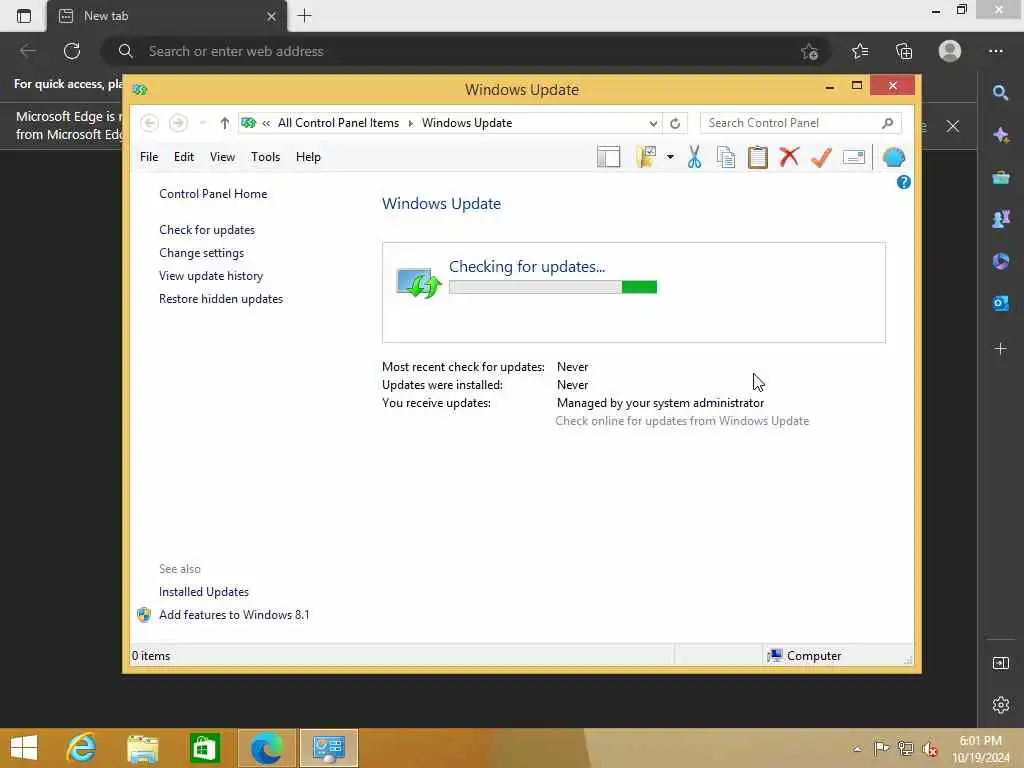Click the Action Center flag tray icon
Image resolution: width=1024 pixels, height=768 pixels.
pos(881,749)
